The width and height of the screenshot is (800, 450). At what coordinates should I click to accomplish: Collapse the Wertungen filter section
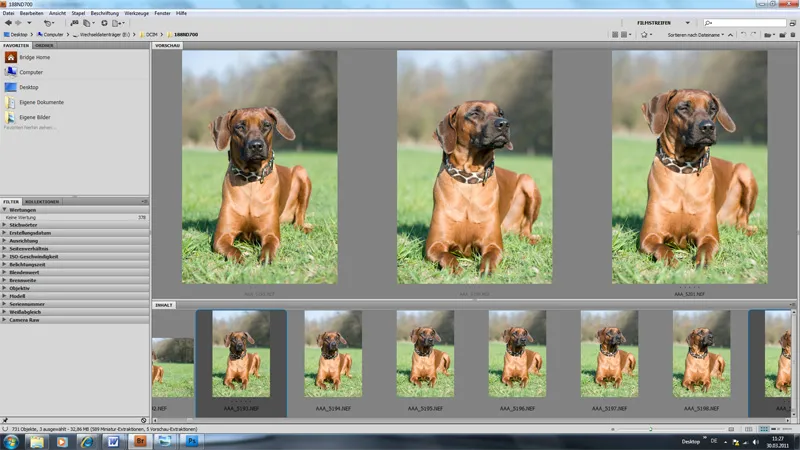[5, 210]
